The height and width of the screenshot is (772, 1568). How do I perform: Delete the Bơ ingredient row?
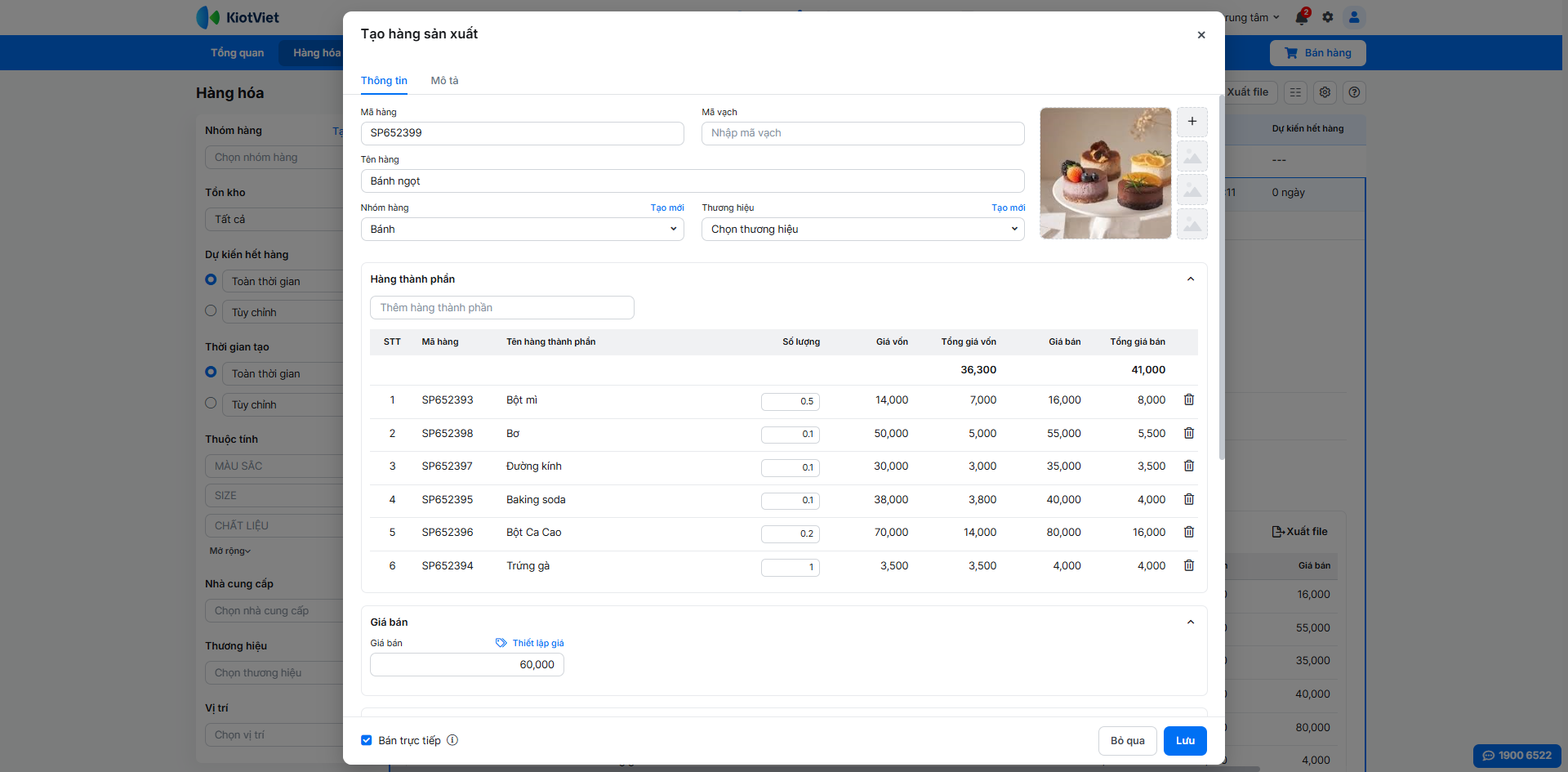point(1189,433)
